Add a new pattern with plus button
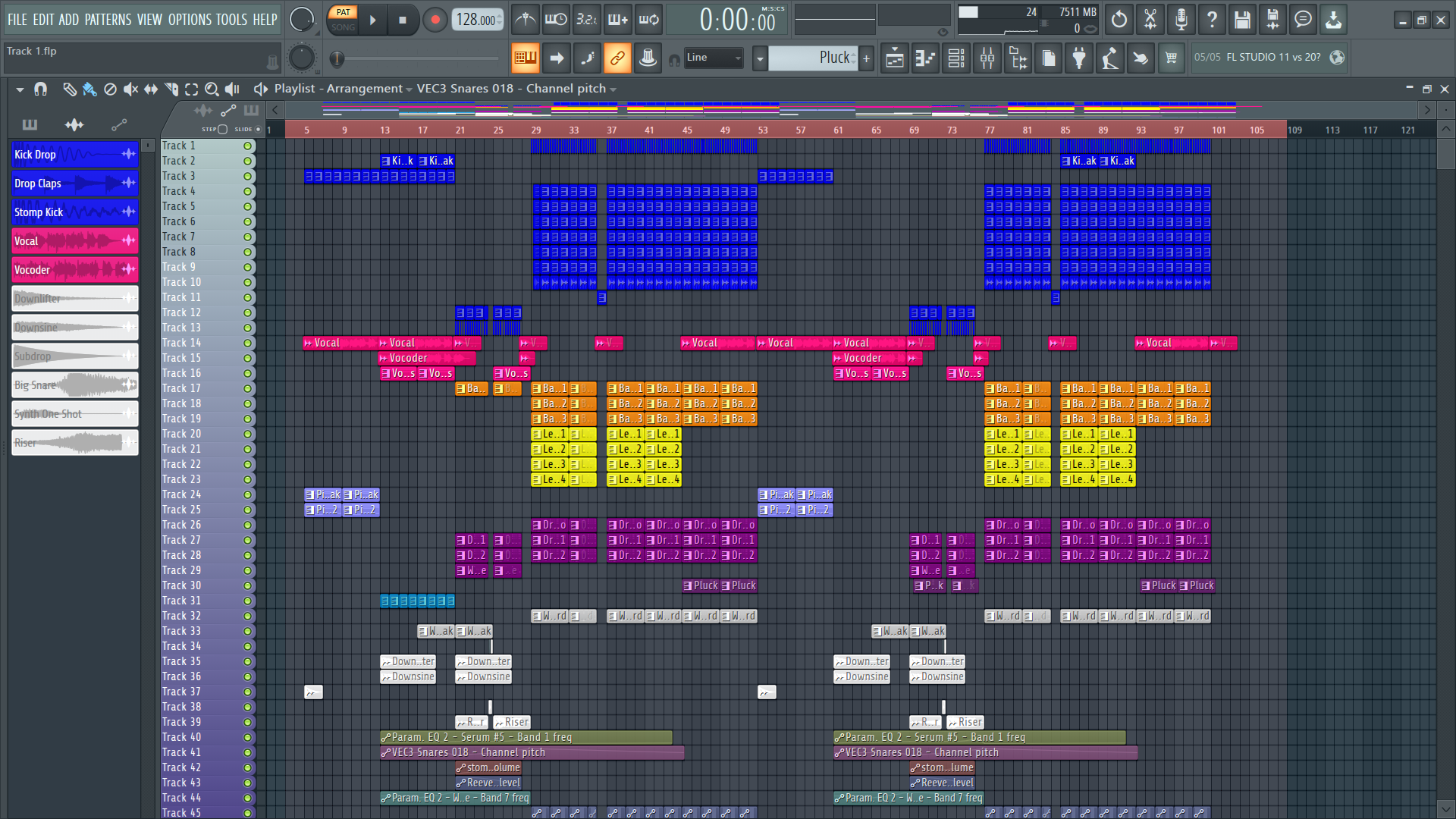 coord(866,58)
